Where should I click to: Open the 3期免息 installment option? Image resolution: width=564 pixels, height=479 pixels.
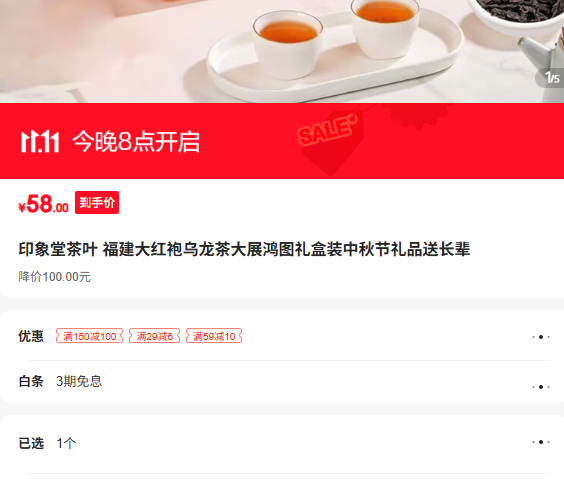click(79, 381)
